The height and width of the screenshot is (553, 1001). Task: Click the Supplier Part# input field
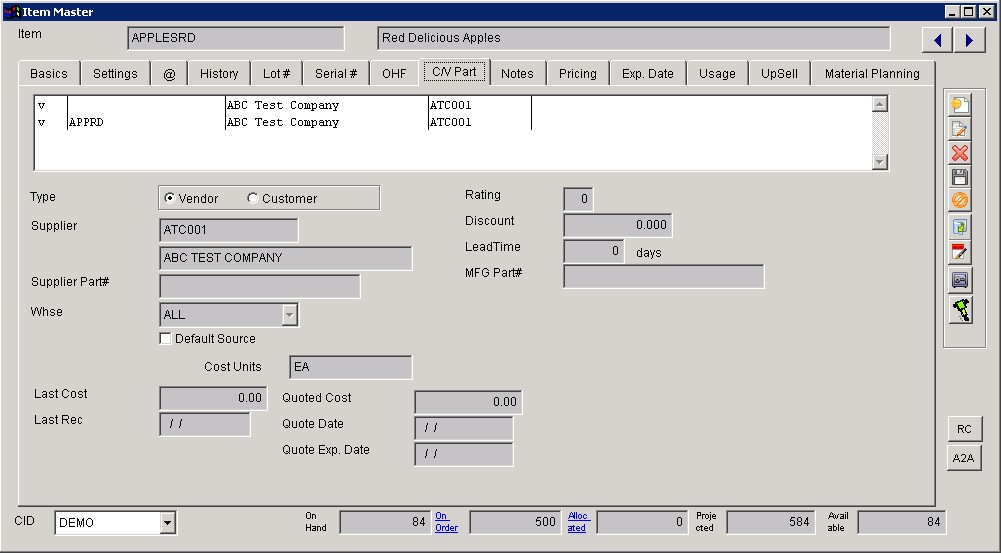(260, 287)
